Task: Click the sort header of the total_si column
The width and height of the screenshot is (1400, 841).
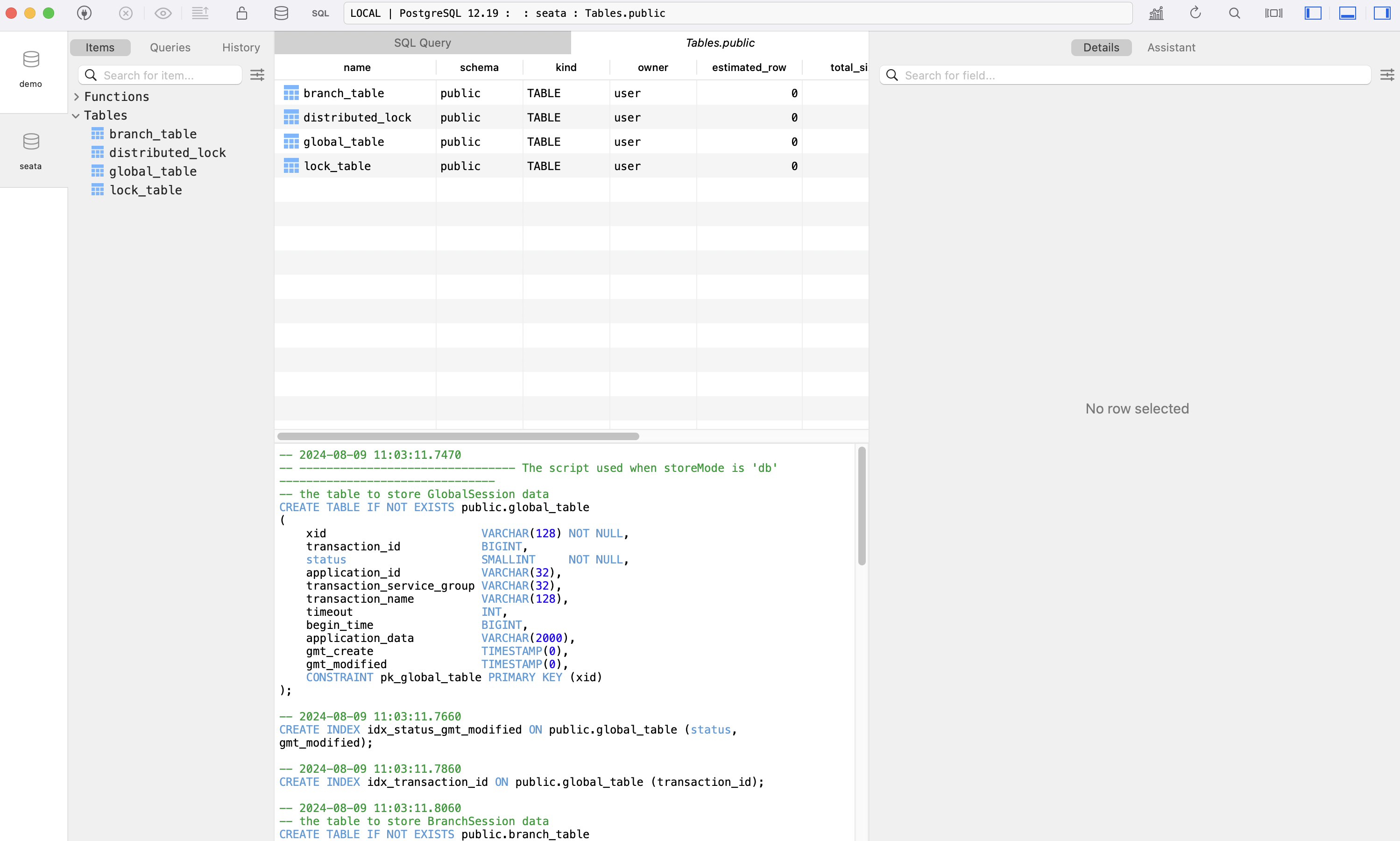Action: click(836, 67)
